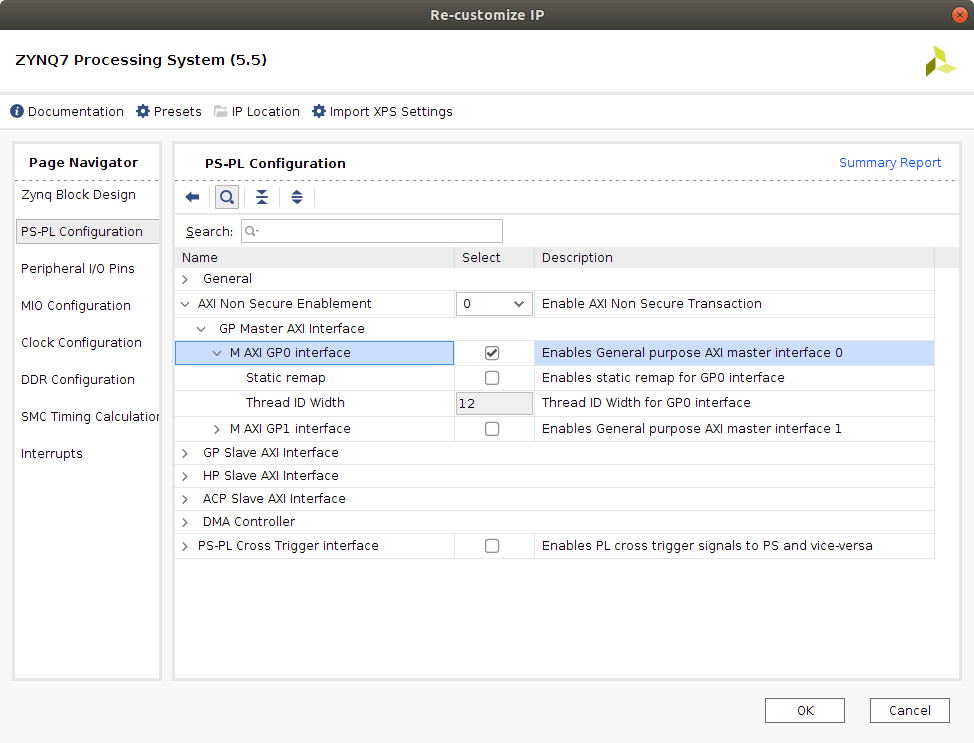The height and width of the screenshot is (743, 974).
Task: Click the Xilinx logo icon
Action: click(x=940, y=62)
